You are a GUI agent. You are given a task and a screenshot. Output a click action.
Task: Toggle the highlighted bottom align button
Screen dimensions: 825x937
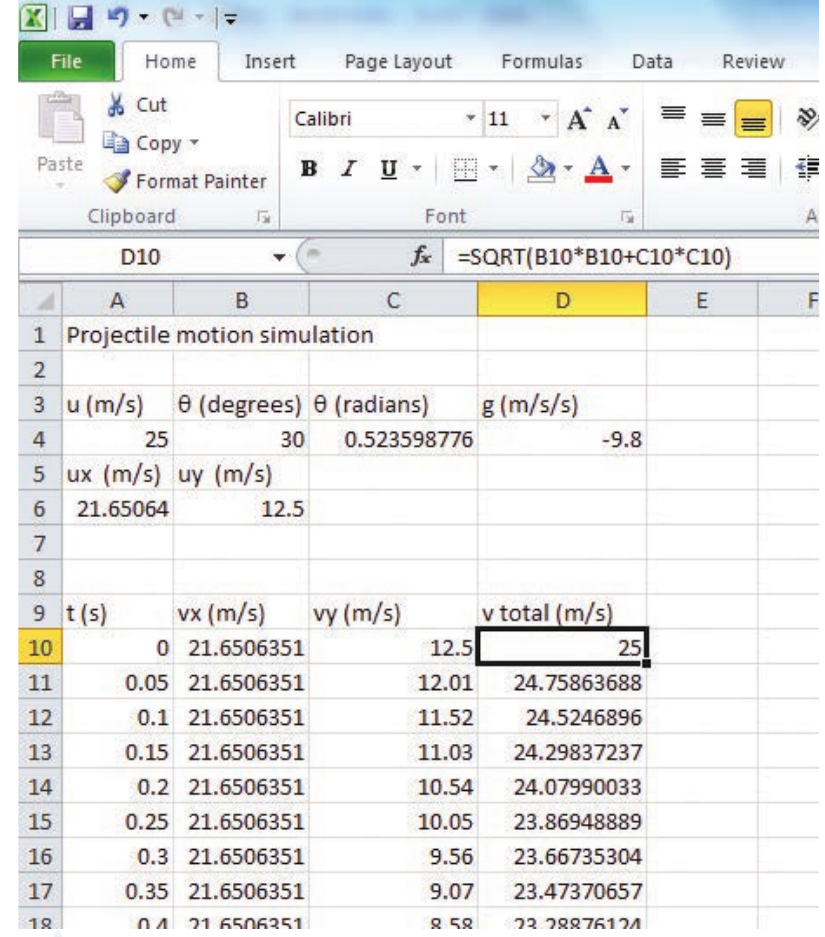click(753, 118)
